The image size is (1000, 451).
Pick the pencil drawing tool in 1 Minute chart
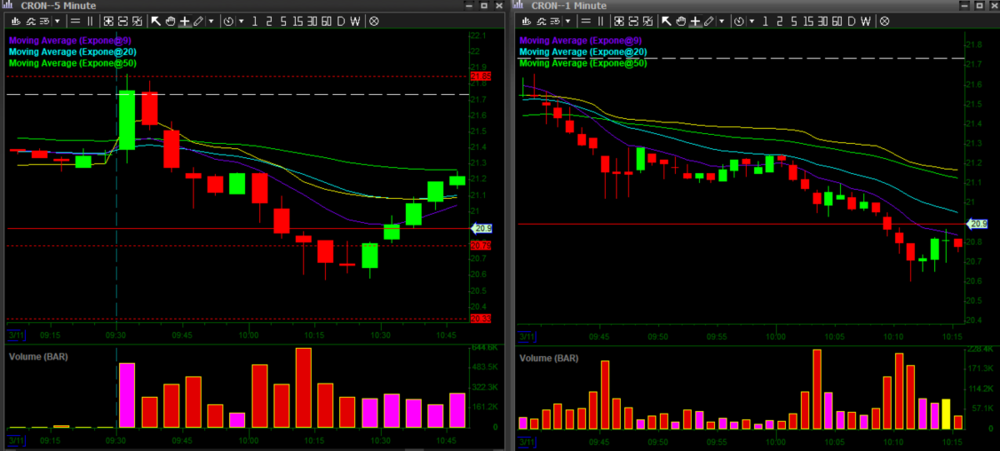tap(708, 20)
